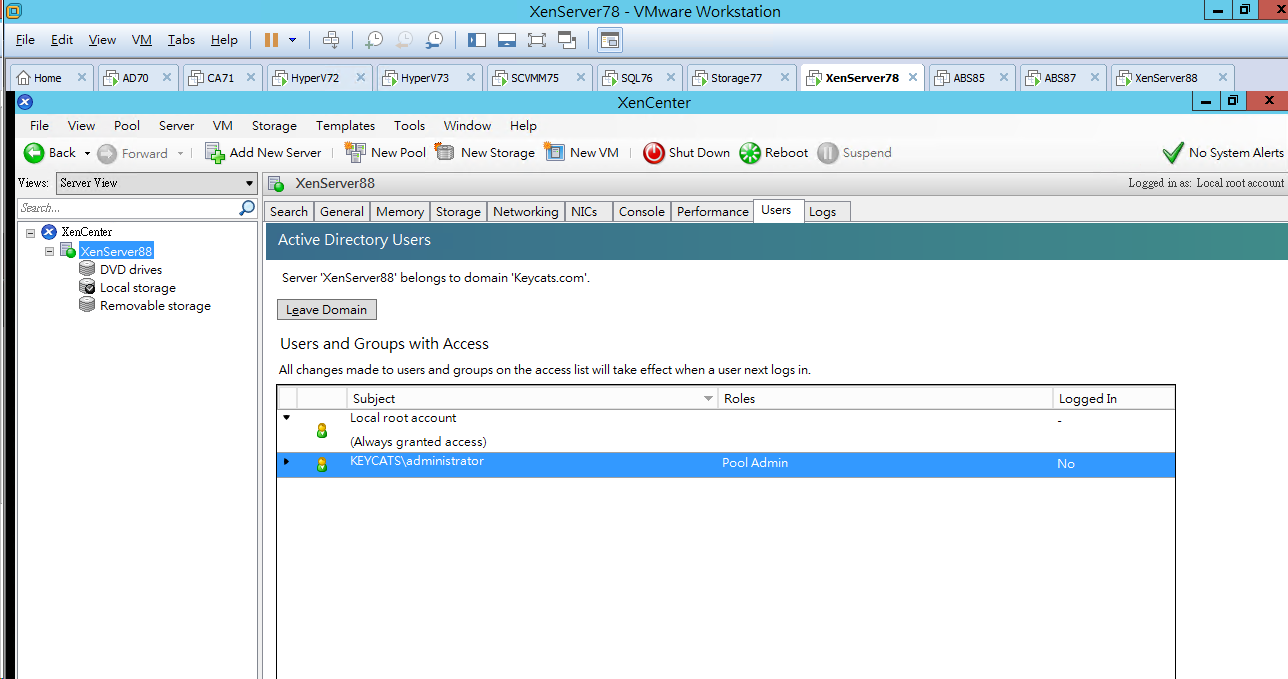Close the ABS85 VM tab

(1002, 78)
